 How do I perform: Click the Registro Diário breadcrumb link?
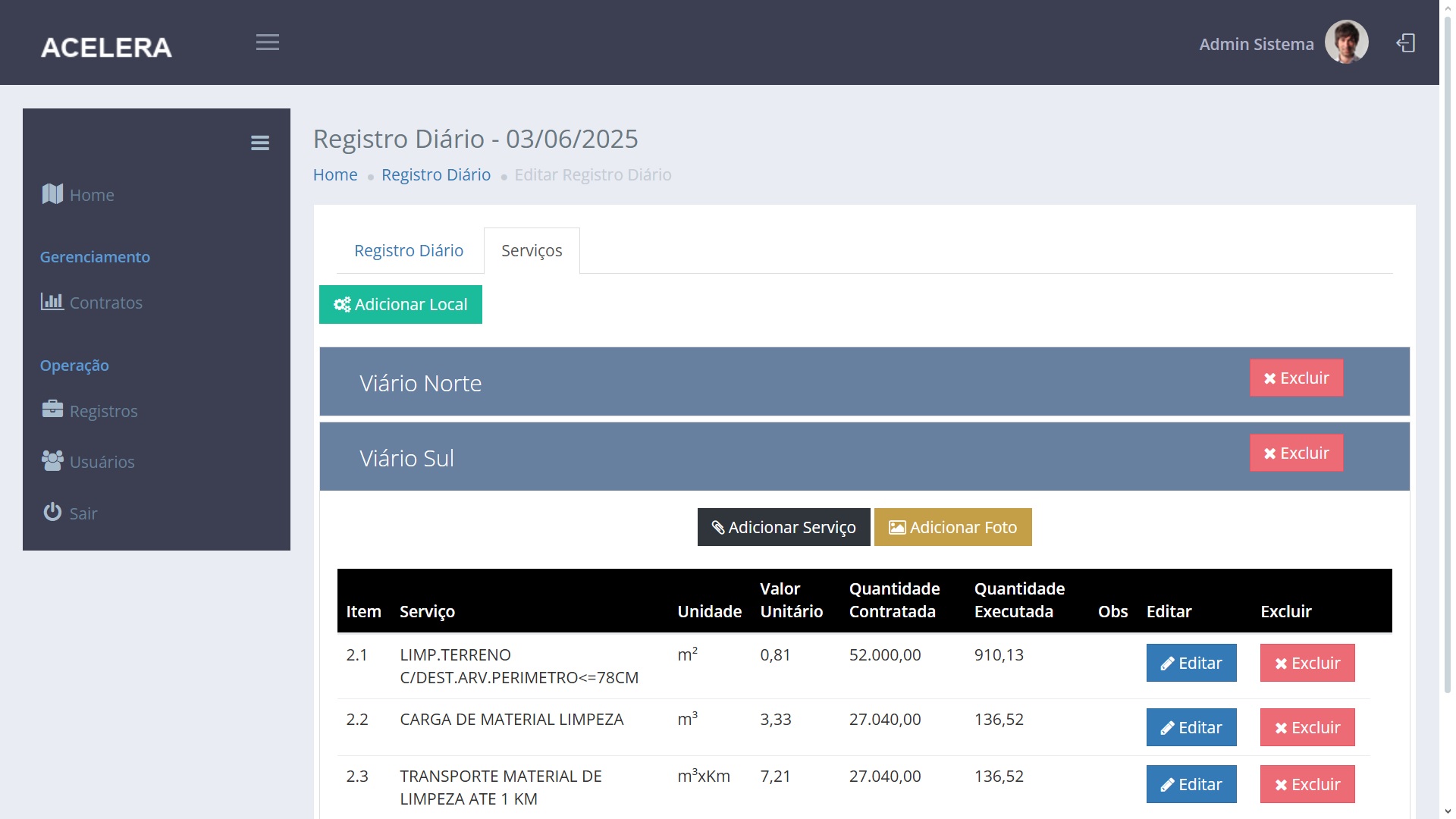(435, 174)
